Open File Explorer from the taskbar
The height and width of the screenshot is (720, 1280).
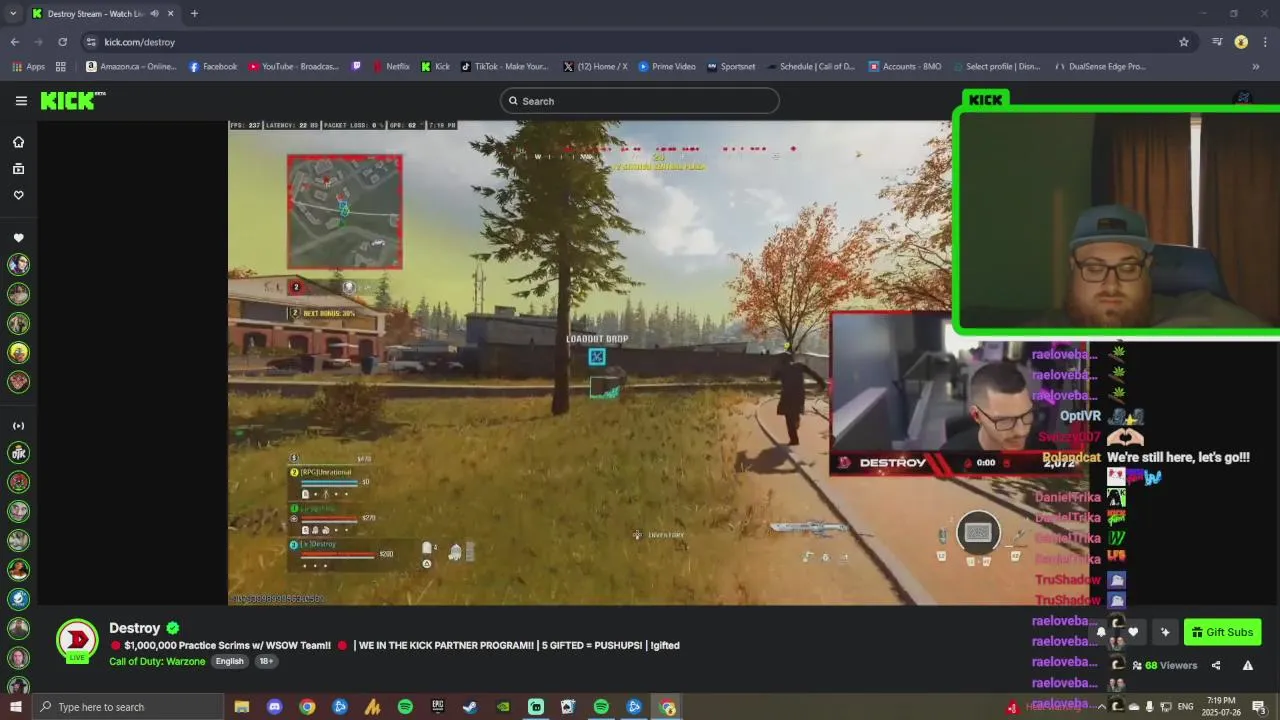(242, 707)
